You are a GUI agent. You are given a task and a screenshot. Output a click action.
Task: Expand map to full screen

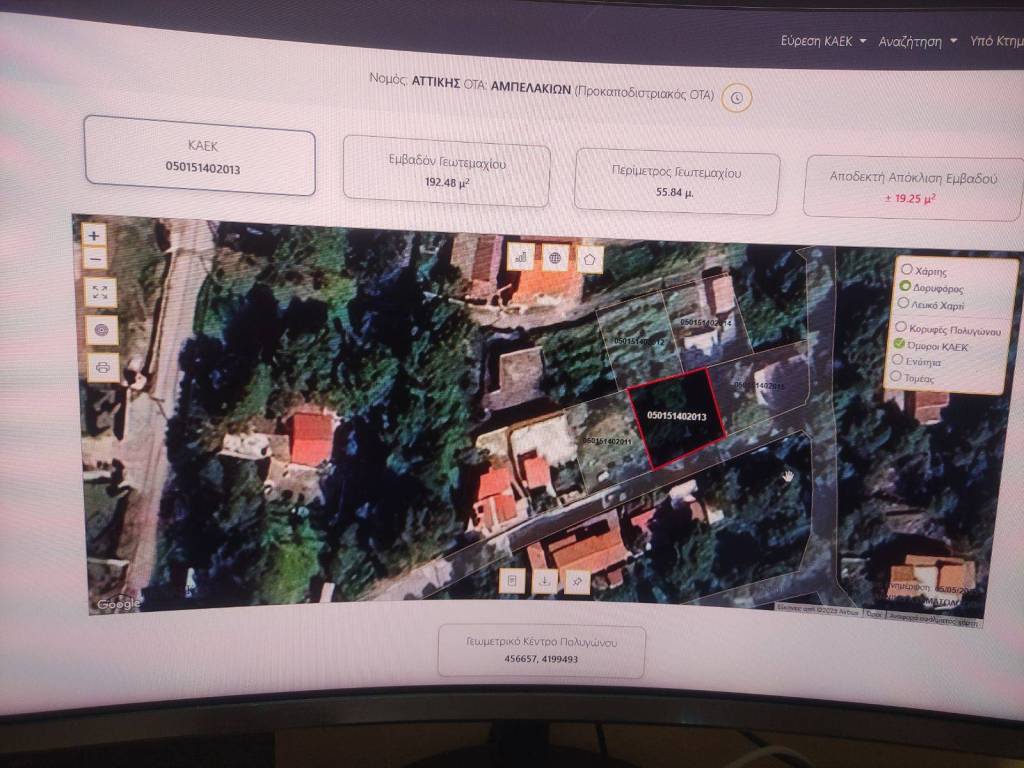pos(99,292)
